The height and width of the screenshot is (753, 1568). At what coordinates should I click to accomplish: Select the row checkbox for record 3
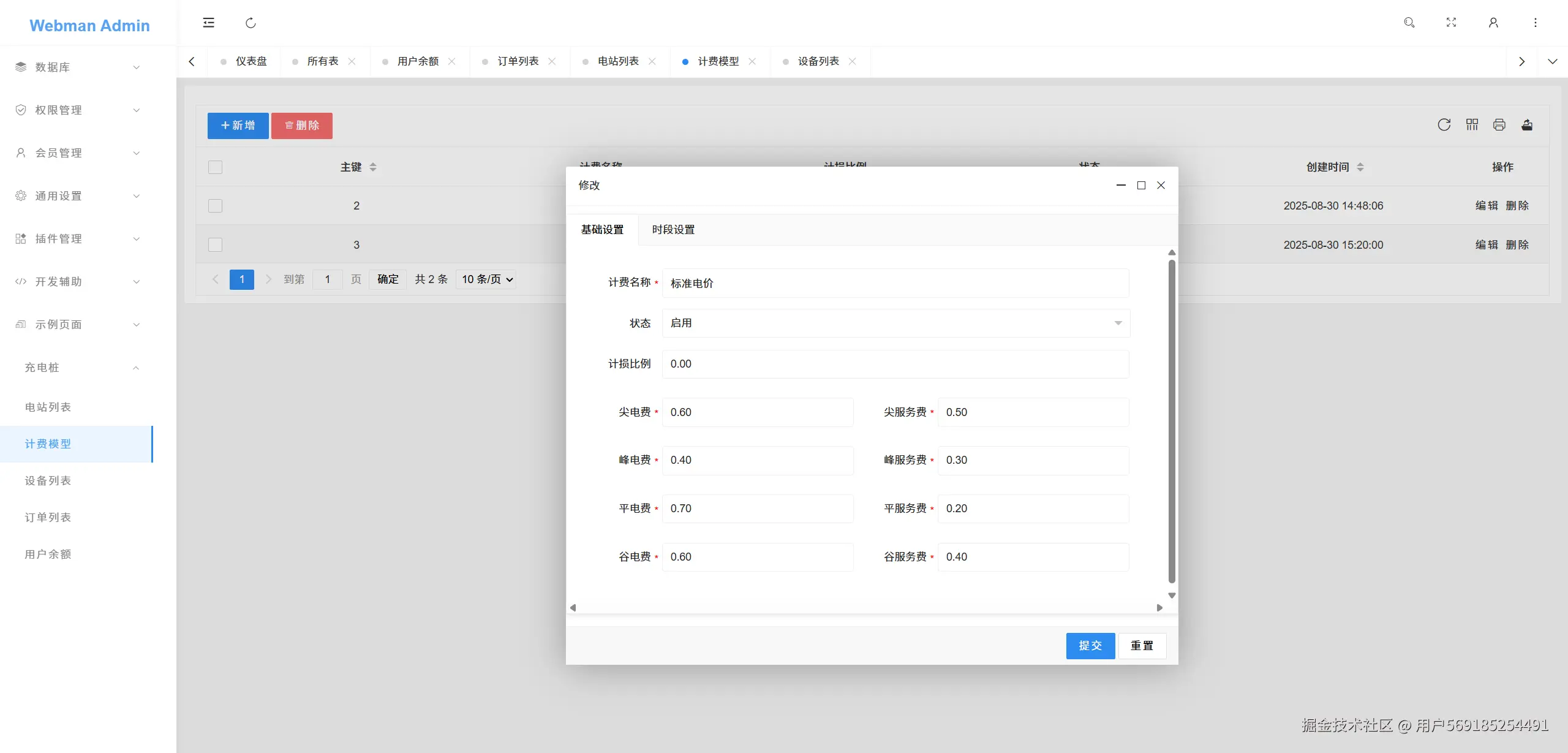pyautogui.click(x=215, y=244)
